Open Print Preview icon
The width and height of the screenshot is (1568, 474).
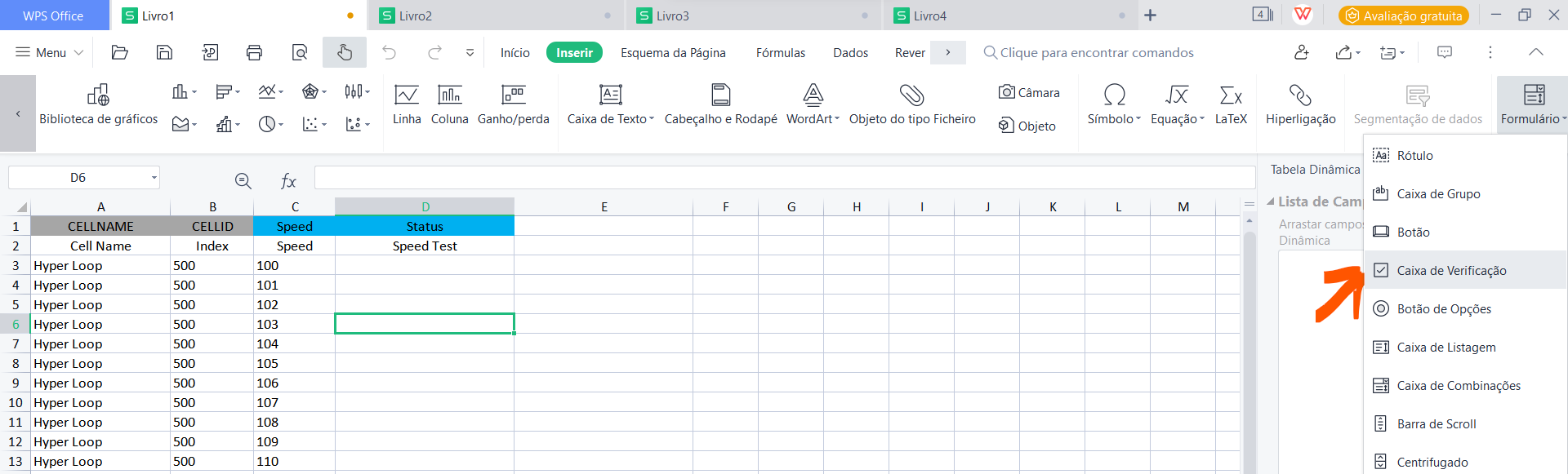(x=300, y=53)
